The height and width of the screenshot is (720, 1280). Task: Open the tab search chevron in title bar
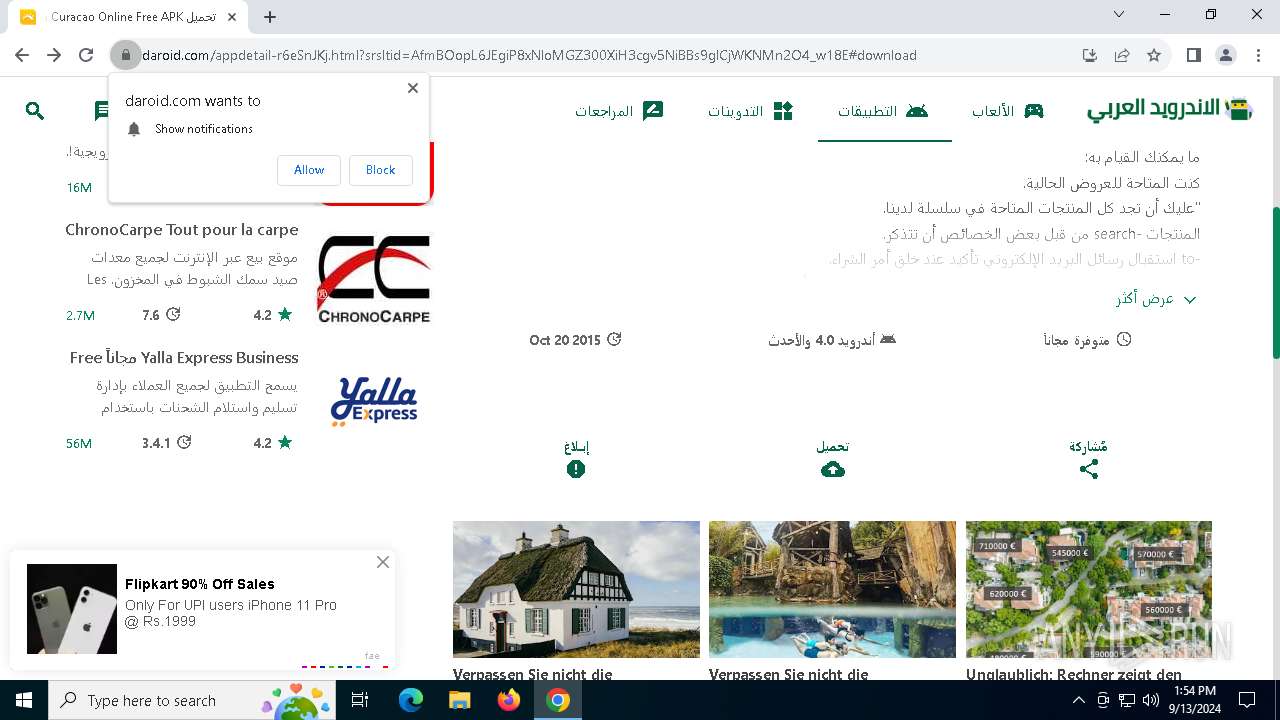[x=1119, y=14]
